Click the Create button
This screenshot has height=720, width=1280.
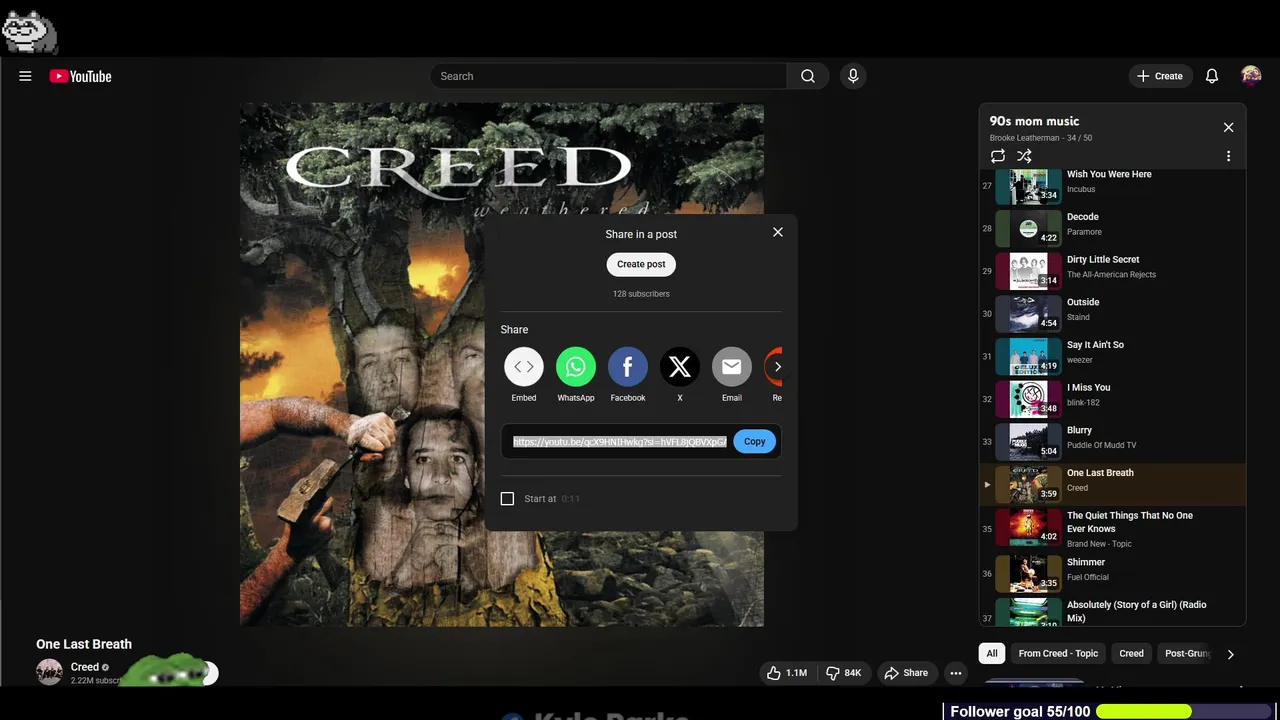click(x=1160, y=76)
